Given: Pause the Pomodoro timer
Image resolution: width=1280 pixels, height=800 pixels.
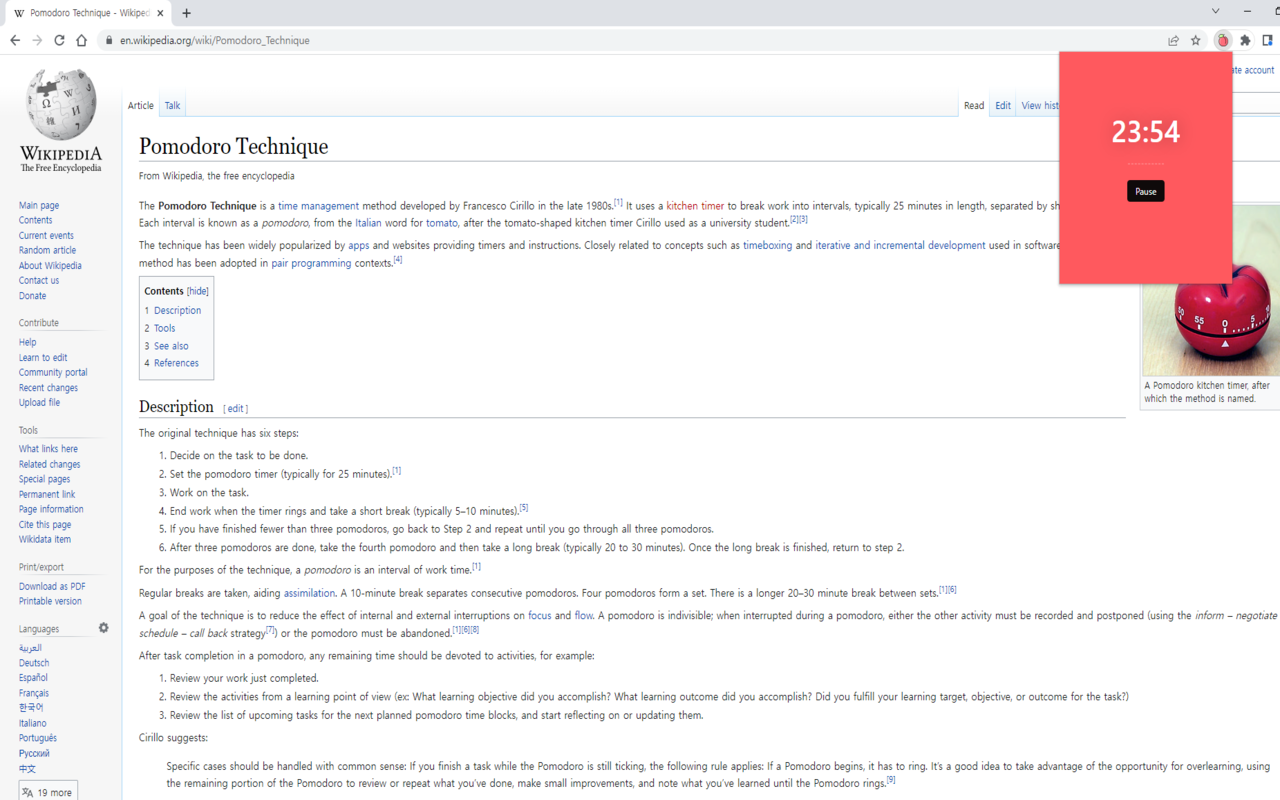Looking at the screenshot, I should coord(1145,191).
